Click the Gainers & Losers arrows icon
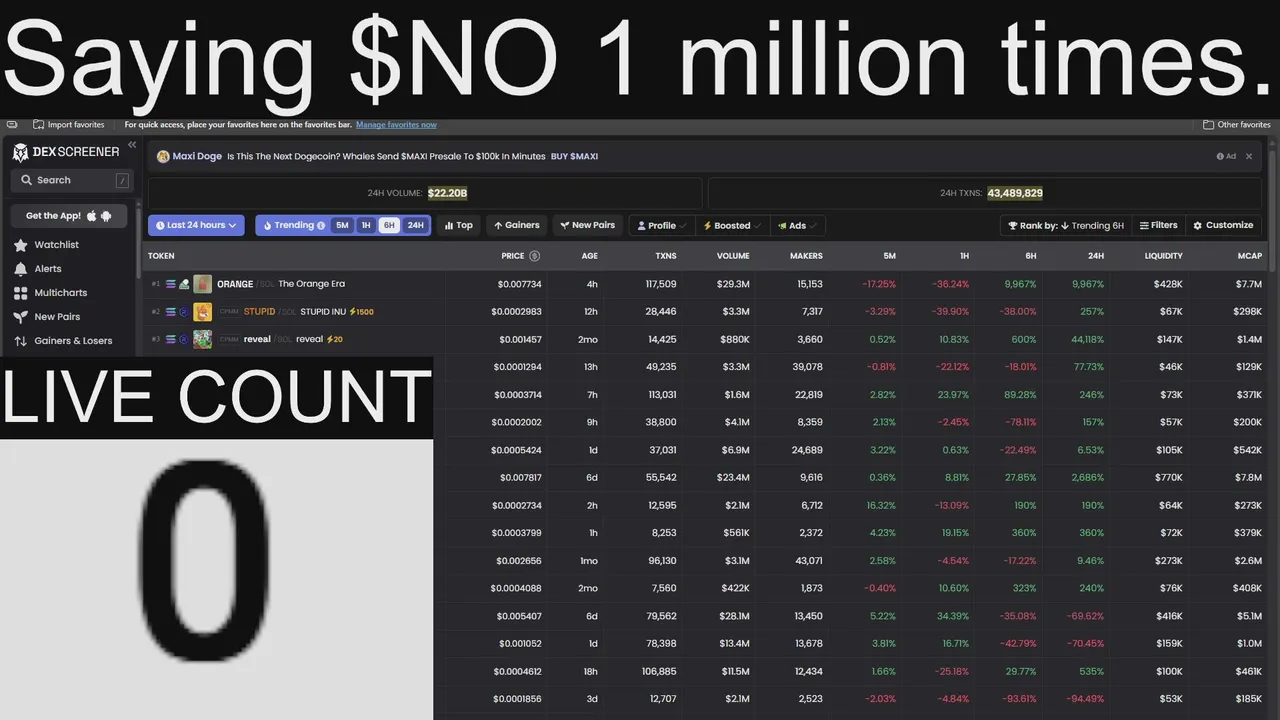Image resolution: width=1280 pixels, height=720 pixels. pyautogui.click(x=20, y=341)
